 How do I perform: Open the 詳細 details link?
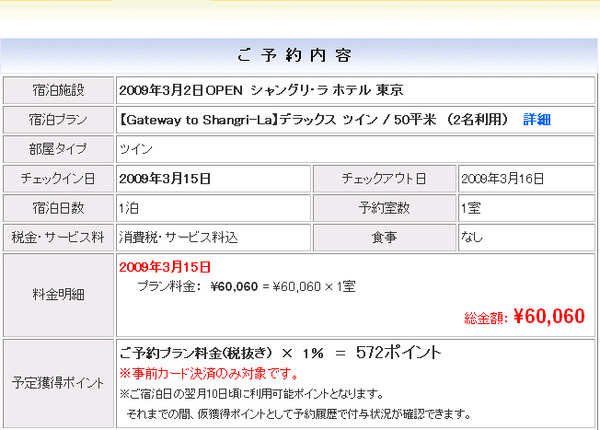click(536, 120)
